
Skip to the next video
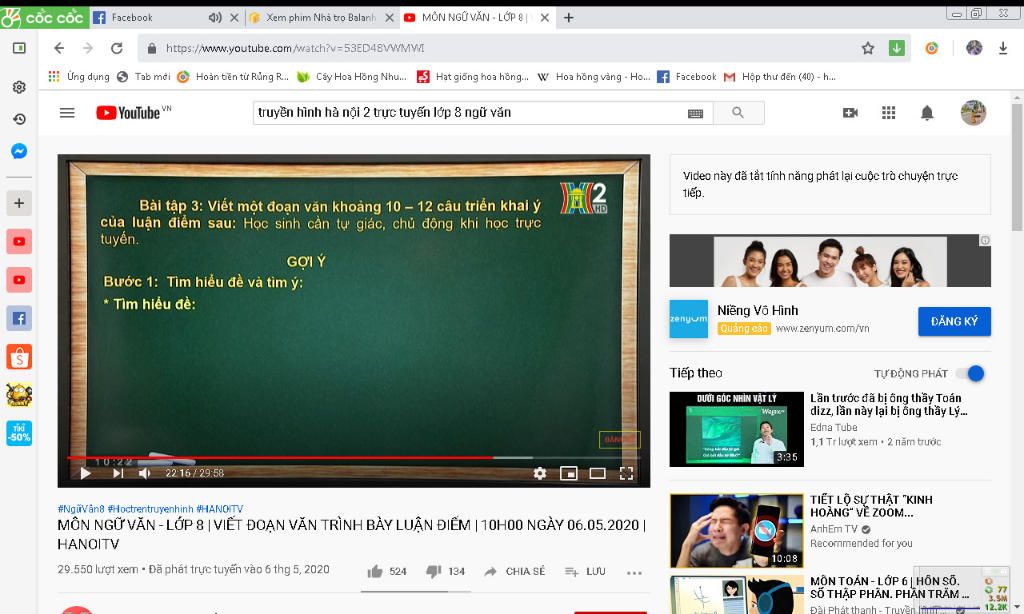click(x=118, y=473)
